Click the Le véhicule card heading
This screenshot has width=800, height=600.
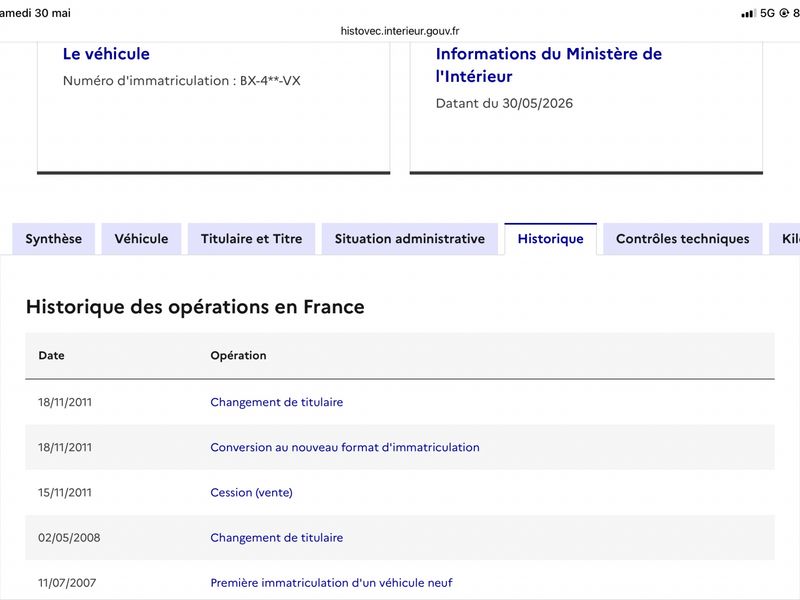click(x=106, y=54)
